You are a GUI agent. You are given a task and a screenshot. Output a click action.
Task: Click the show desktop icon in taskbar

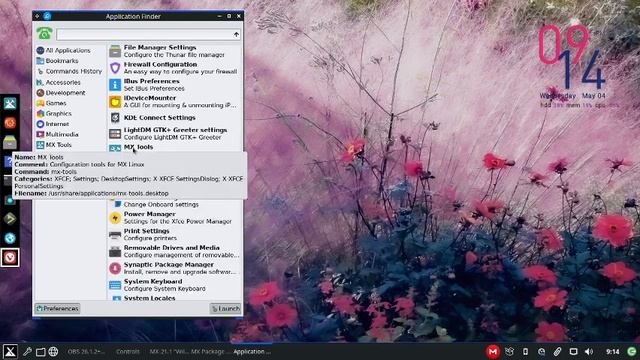coord(40,351)
